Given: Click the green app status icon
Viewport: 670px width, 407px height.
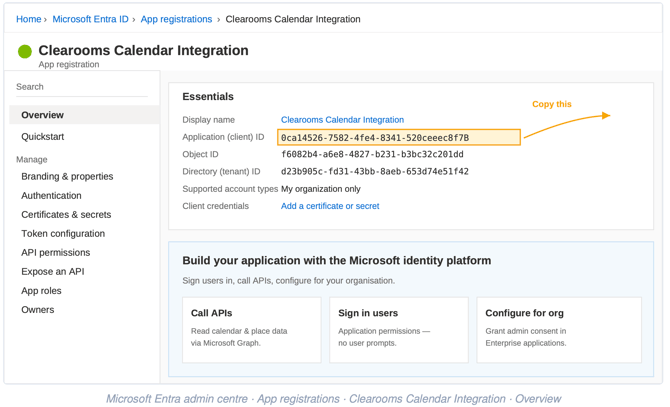Looking at the screenshot, I should 25,52.
